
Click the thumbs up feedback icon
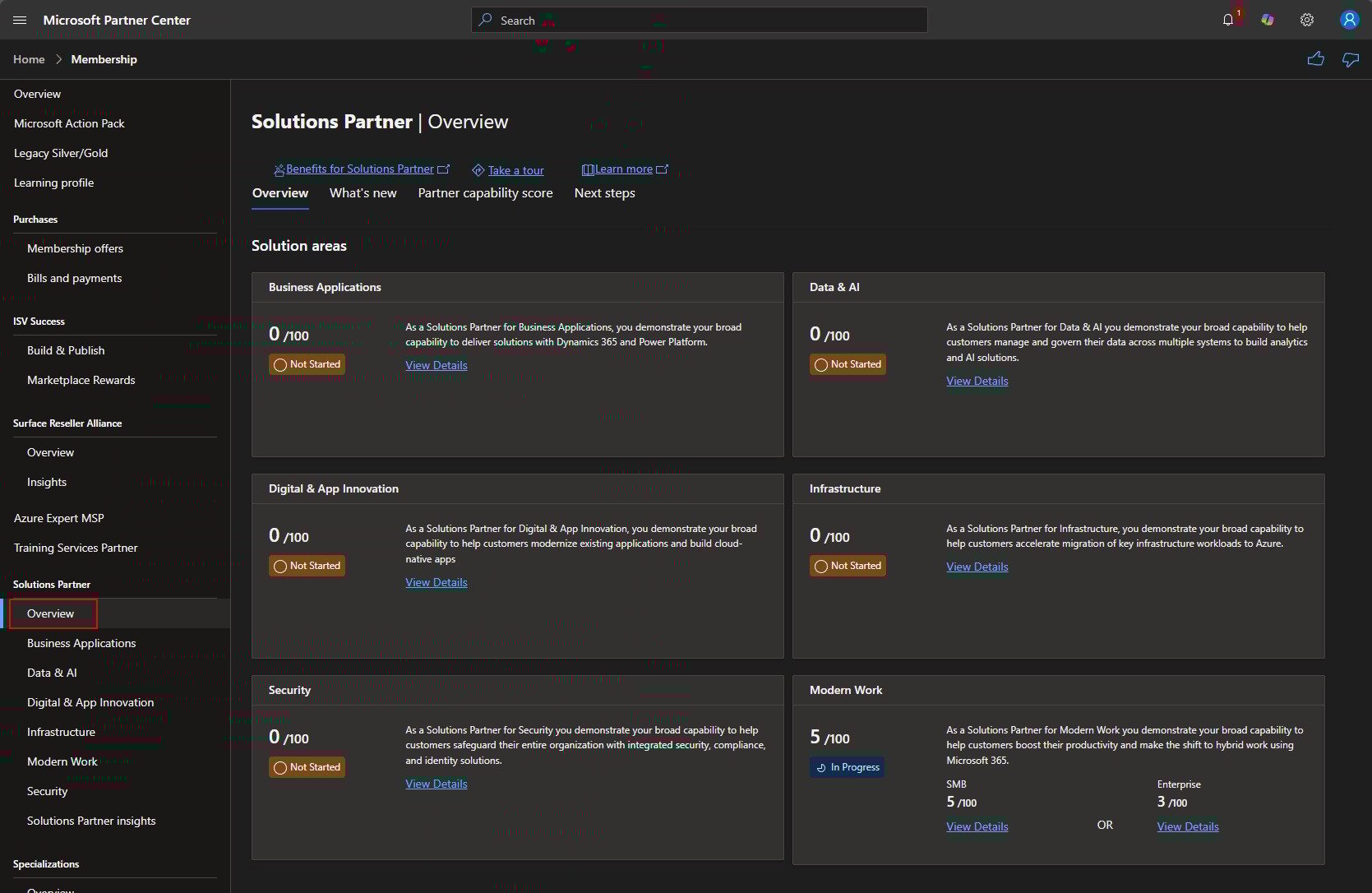tap(1315, 59)
